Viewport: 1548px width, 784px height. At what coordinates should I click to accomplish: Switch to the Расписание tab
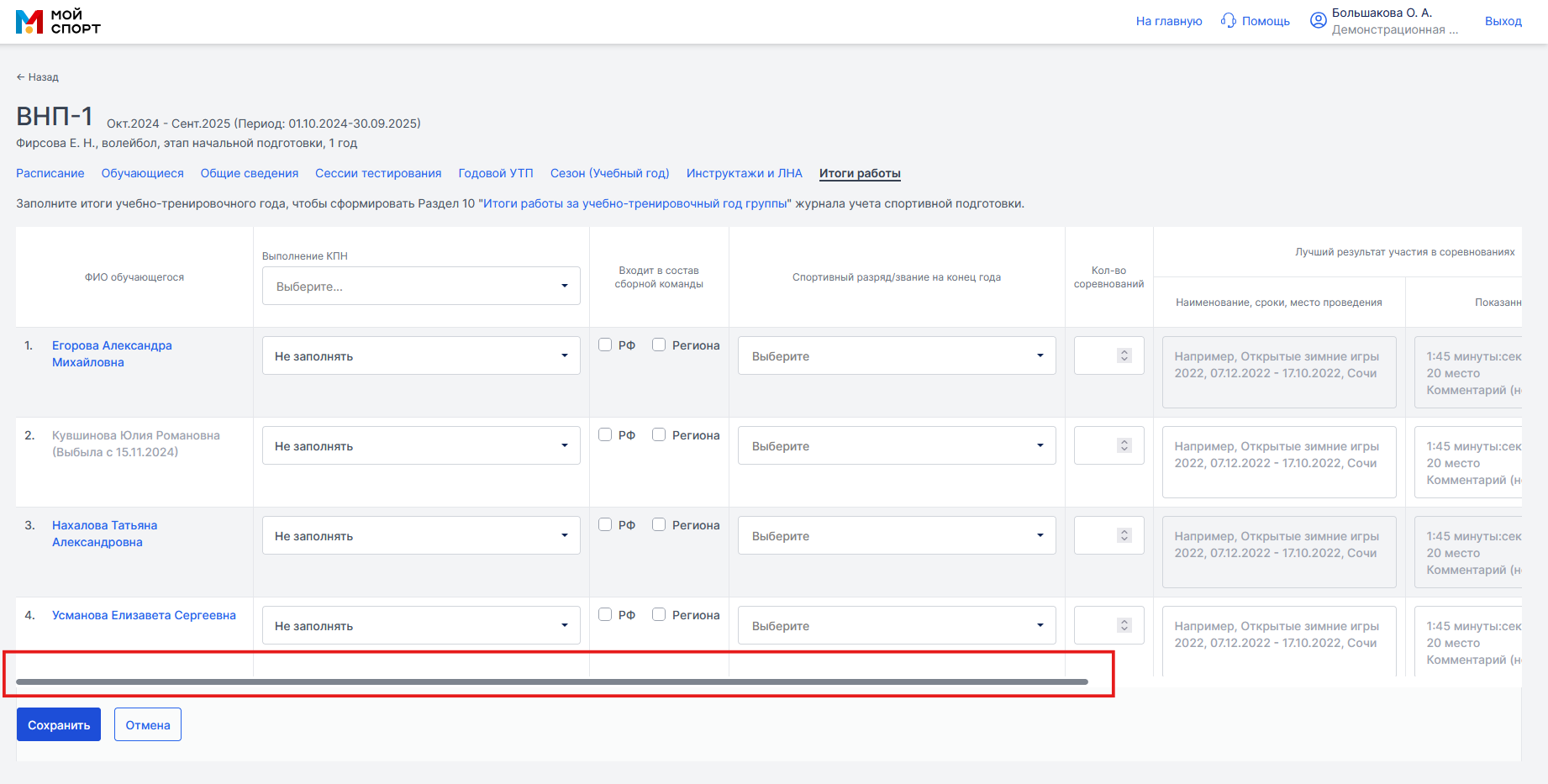(50, 173)
